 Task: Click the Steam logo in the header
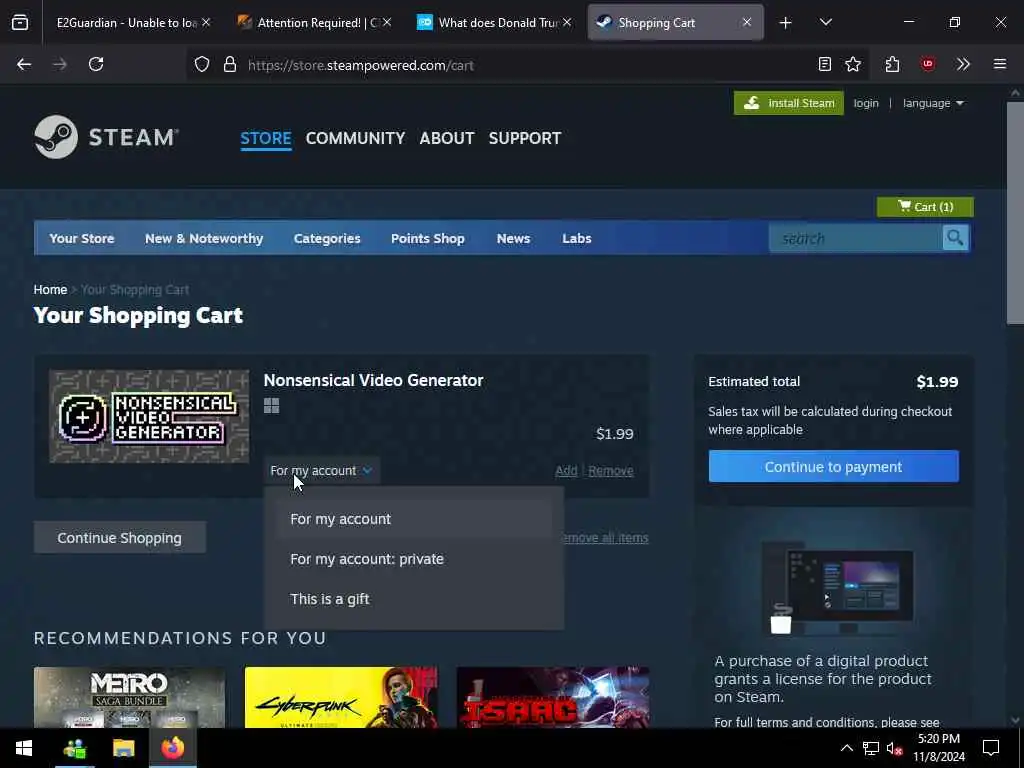(x=106, y=137)
